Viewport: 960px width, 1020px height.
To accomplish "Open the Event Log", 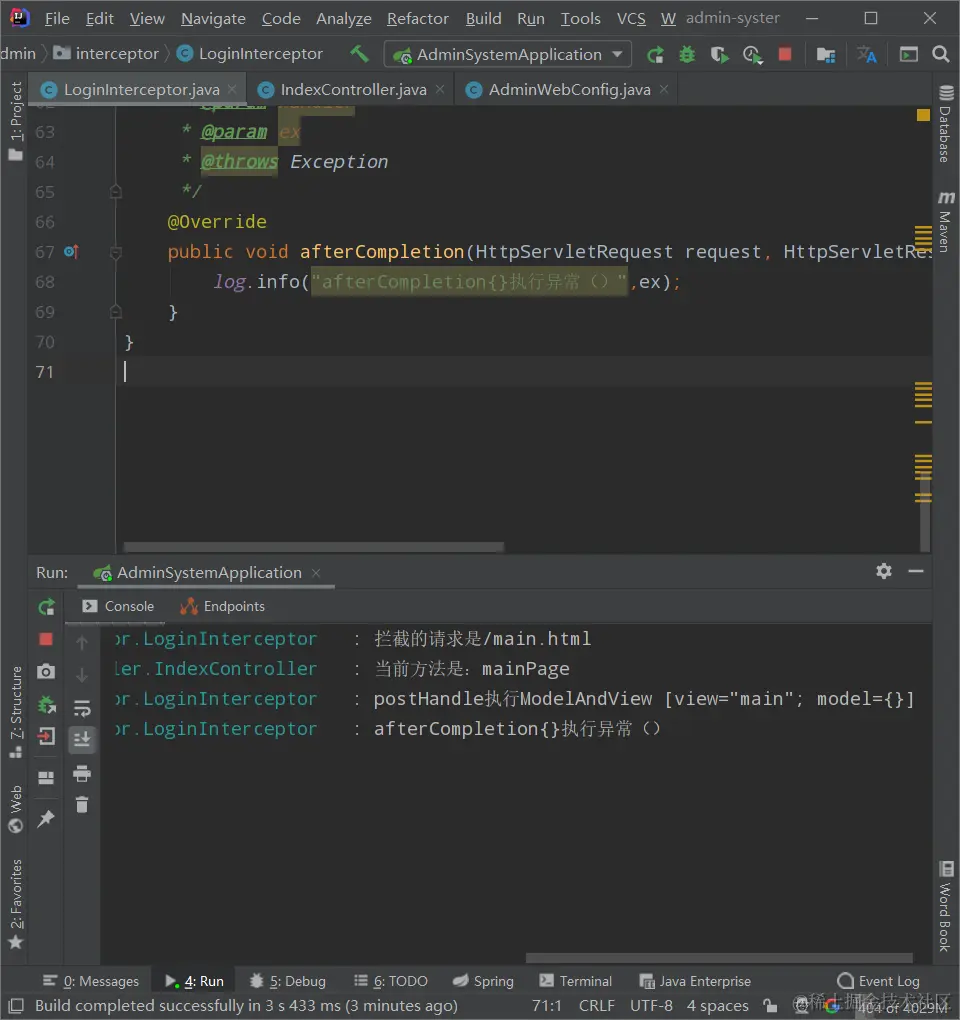I will [879, 981].
